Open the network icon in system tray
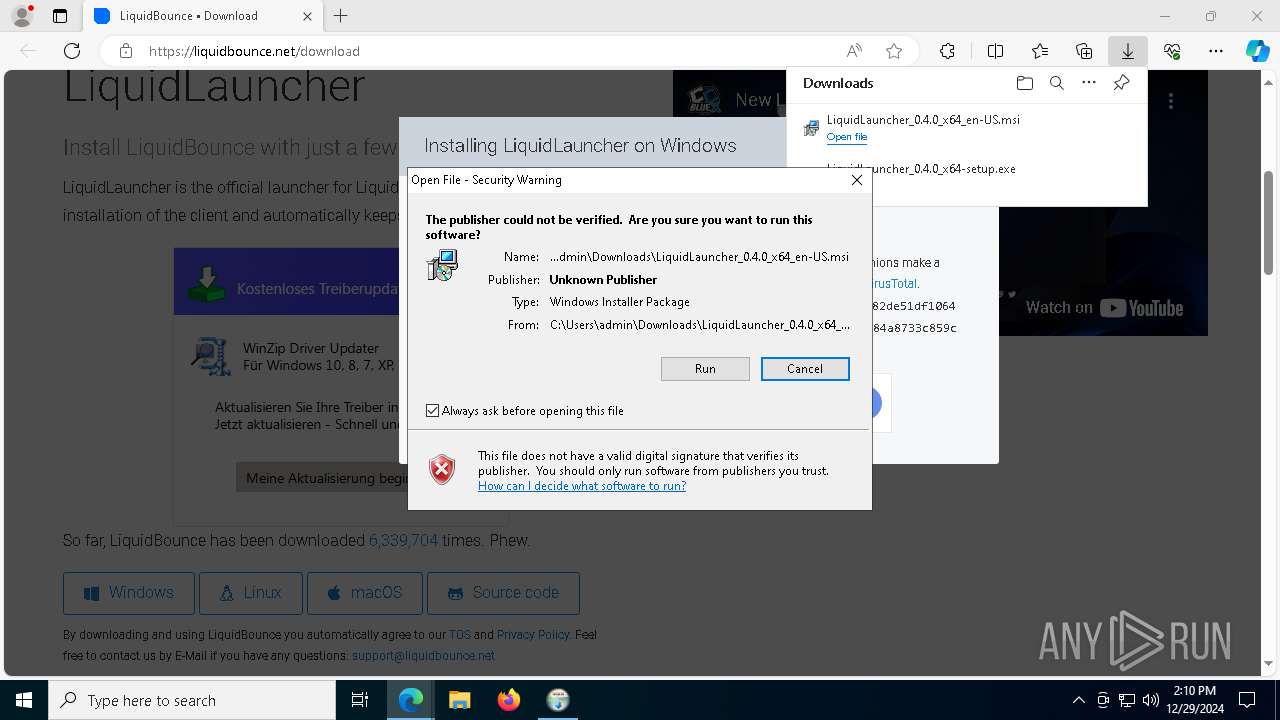 point(1127,700)
